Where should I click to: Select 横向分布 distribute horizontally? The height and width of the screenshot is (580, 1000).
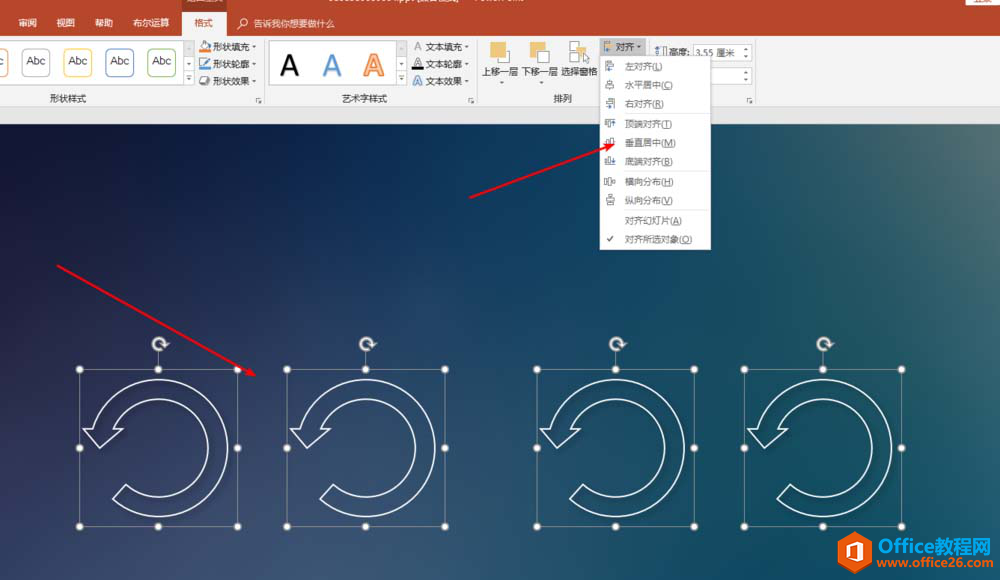(648, 182)
